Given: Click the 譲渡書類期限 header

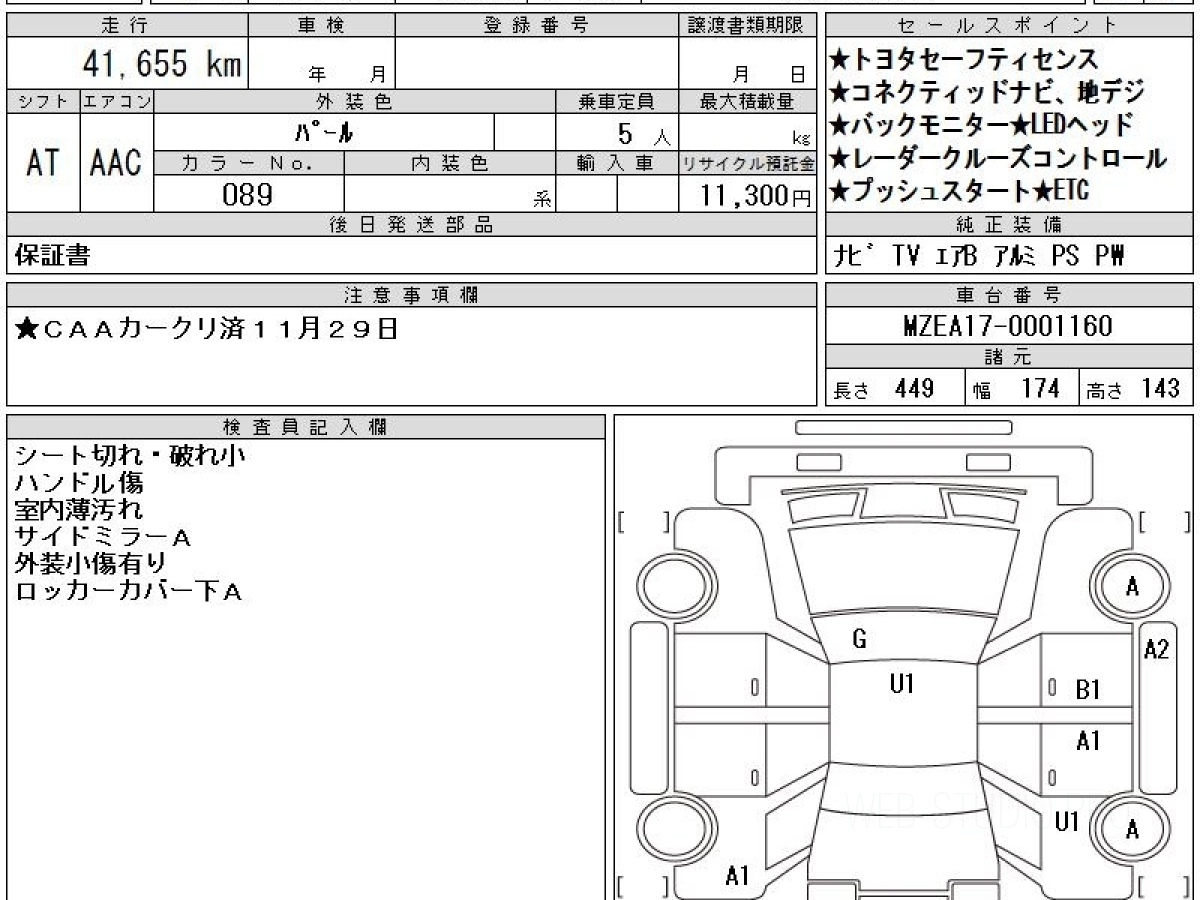Looking at the screenshot, I should tap(748, 26).
